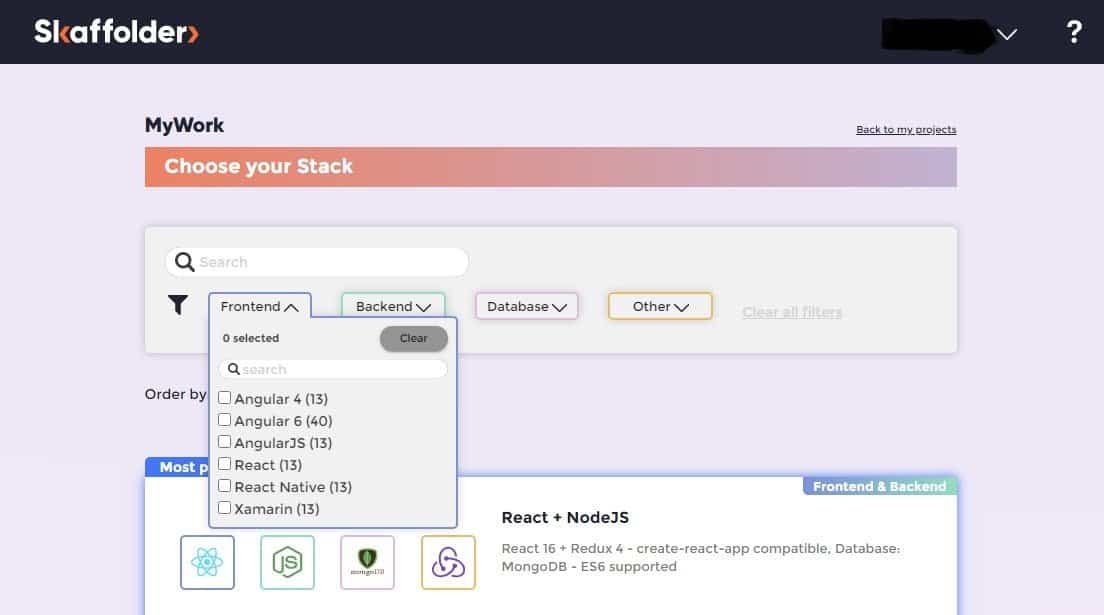Click the NodeJS hexagon icon

click(287, 562)
